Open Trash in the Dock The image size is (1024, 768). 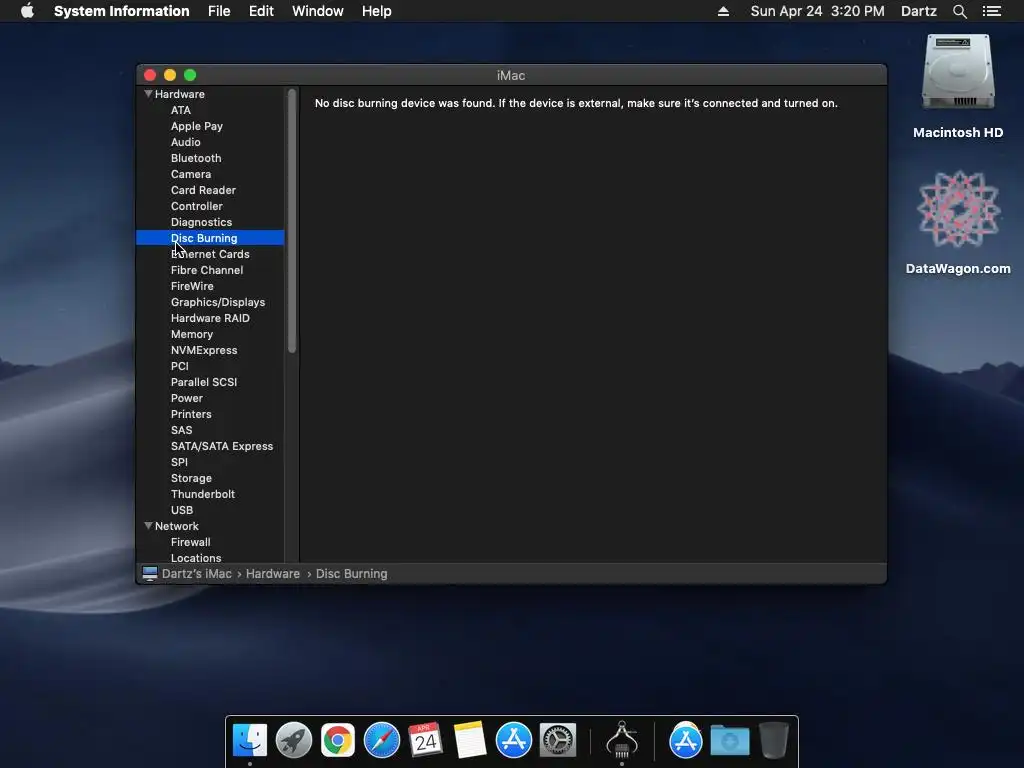click(x=774, y=740)
